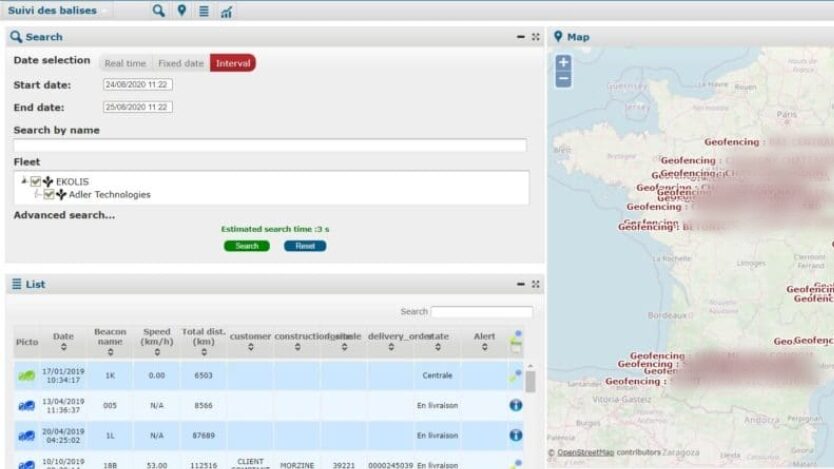Click the green vehicle picto for beacon 1K
Viewport: 834px width, 469px height.
click(26, 376)
